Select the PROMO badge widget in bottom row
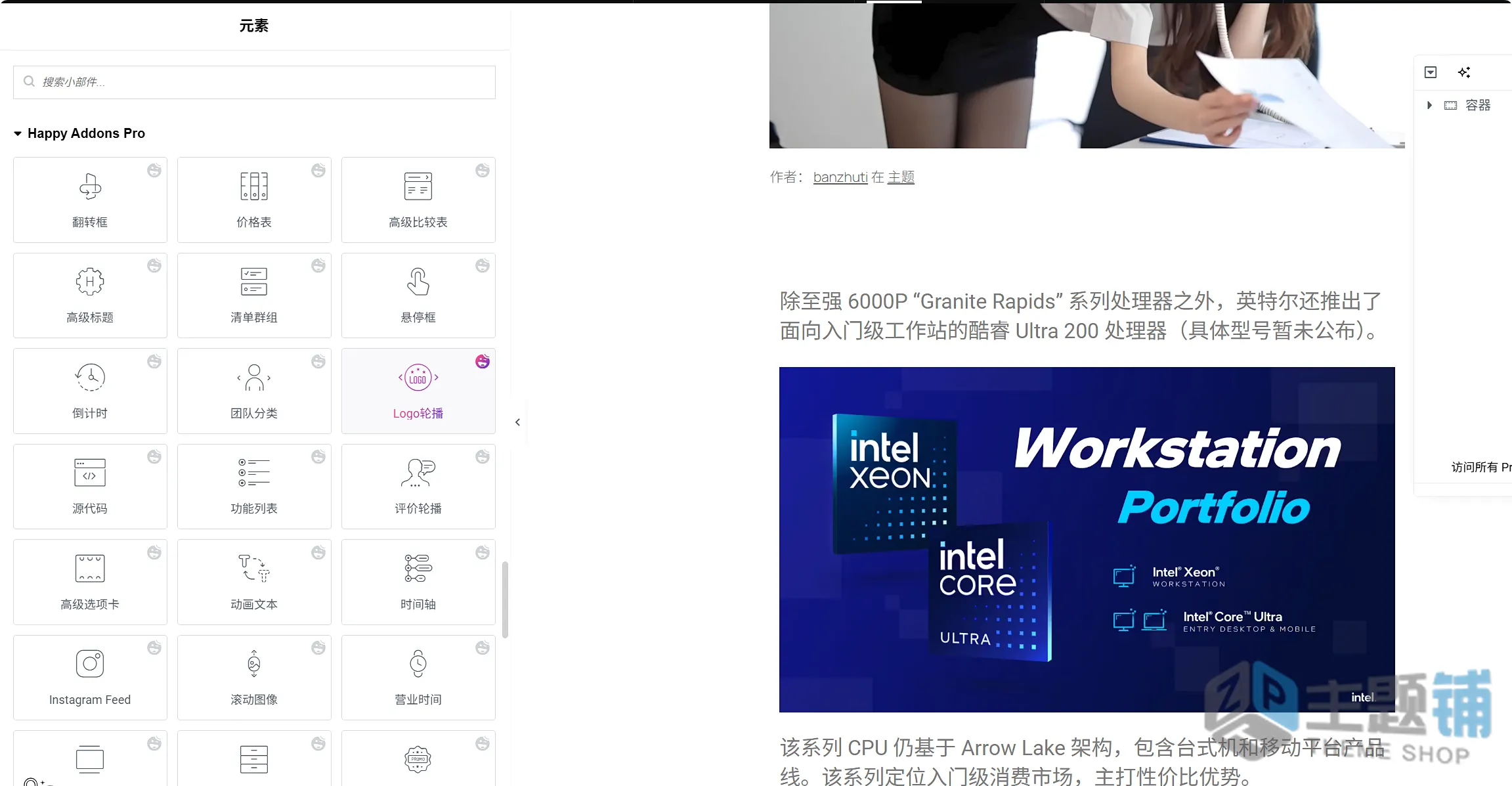The height and width of the screenshot is (786, 1512). [418, 758]
